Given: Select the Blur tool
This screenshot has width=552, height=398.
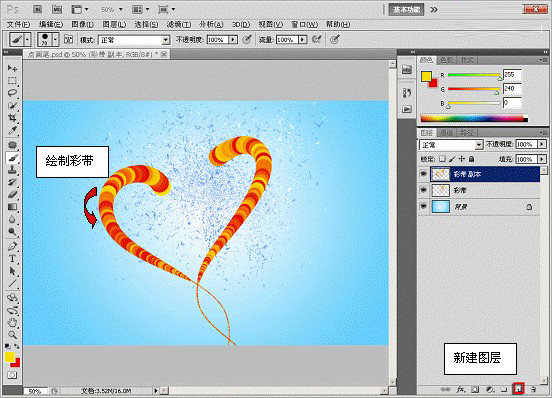Looking at the screenshot, I should (x=12, y=219).
